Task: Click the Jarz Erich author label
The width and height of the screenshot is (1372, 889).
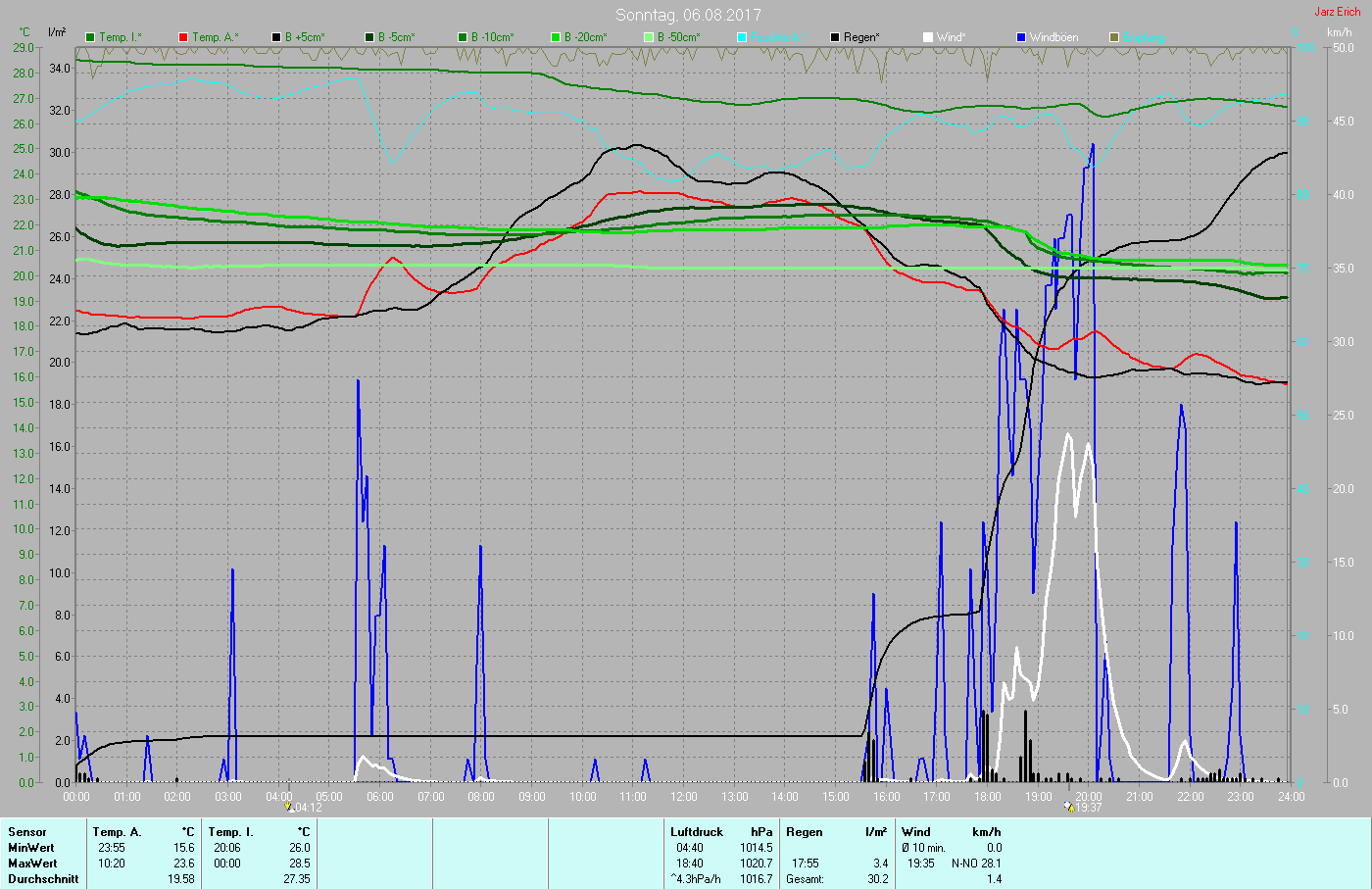Action: click(1337, 12)
